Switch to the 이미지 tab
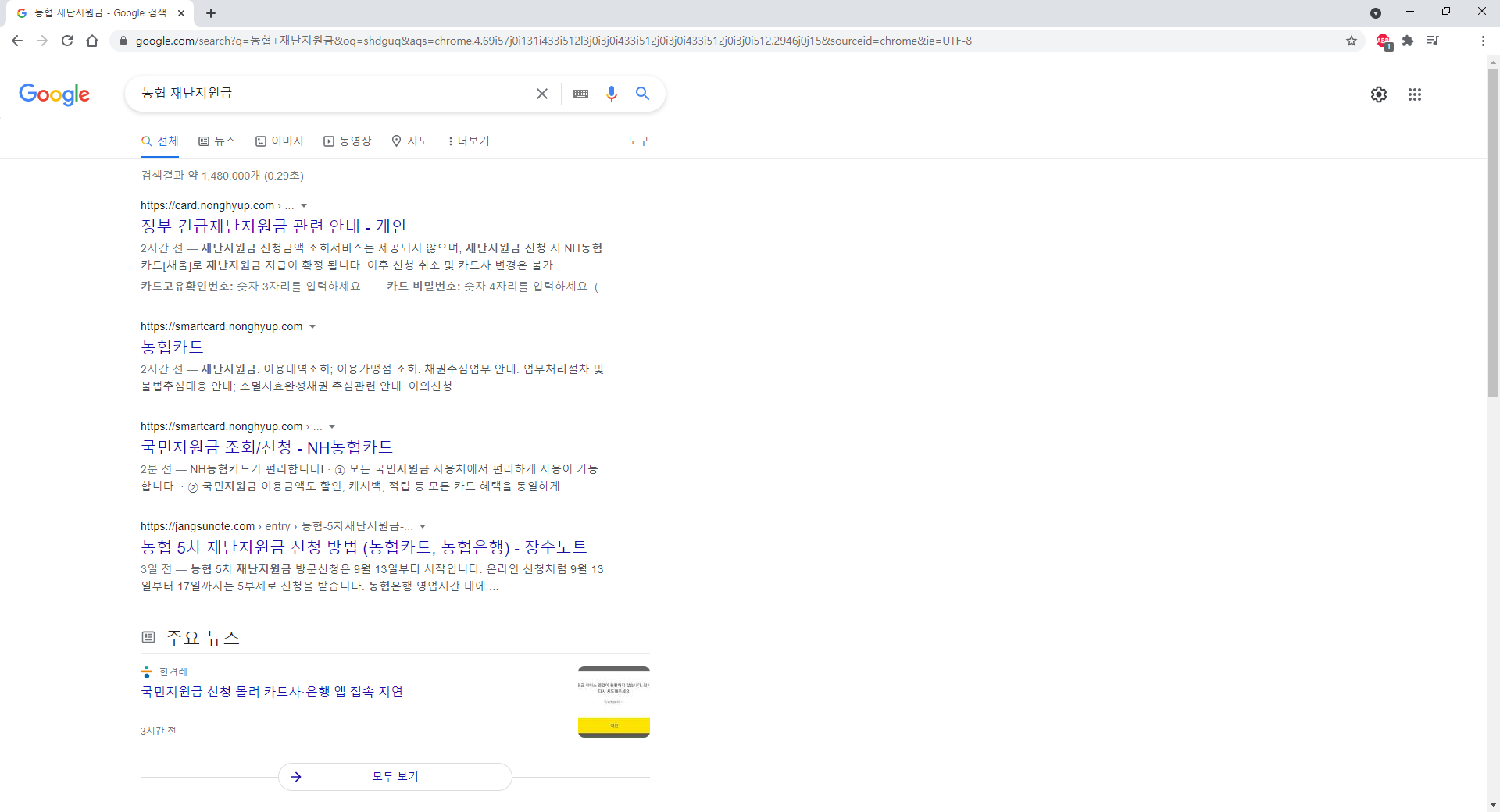The height and width of the screenshot is (812, 1500). pyautogui.click(x=280, y=141)
